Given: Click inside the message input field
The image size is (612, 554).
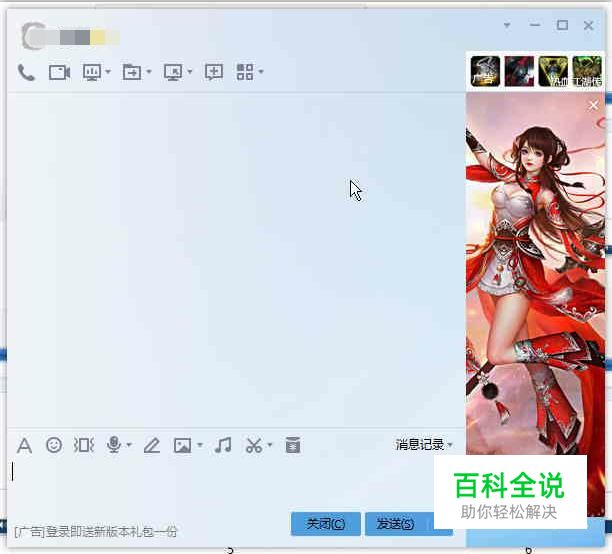Looking at the screenshot, I should click(222, 484).
